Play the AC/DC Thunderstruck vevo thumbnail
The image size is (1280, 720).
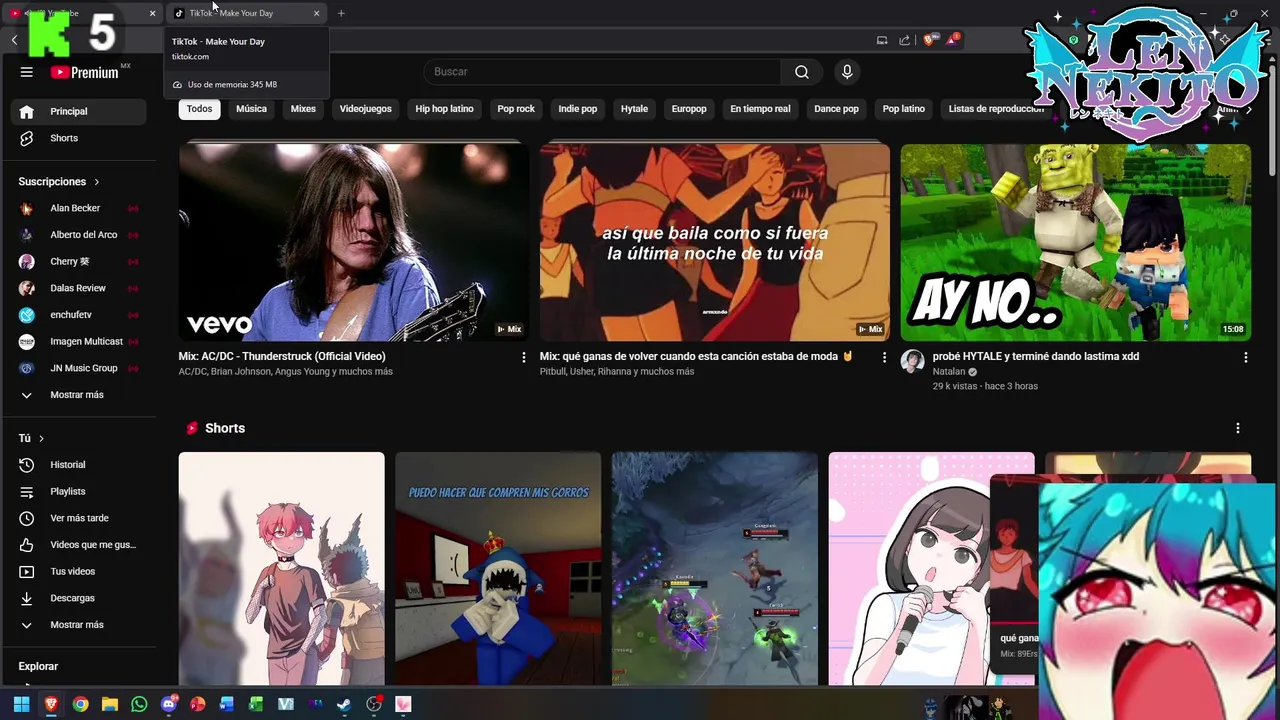[x=354, y=242]
